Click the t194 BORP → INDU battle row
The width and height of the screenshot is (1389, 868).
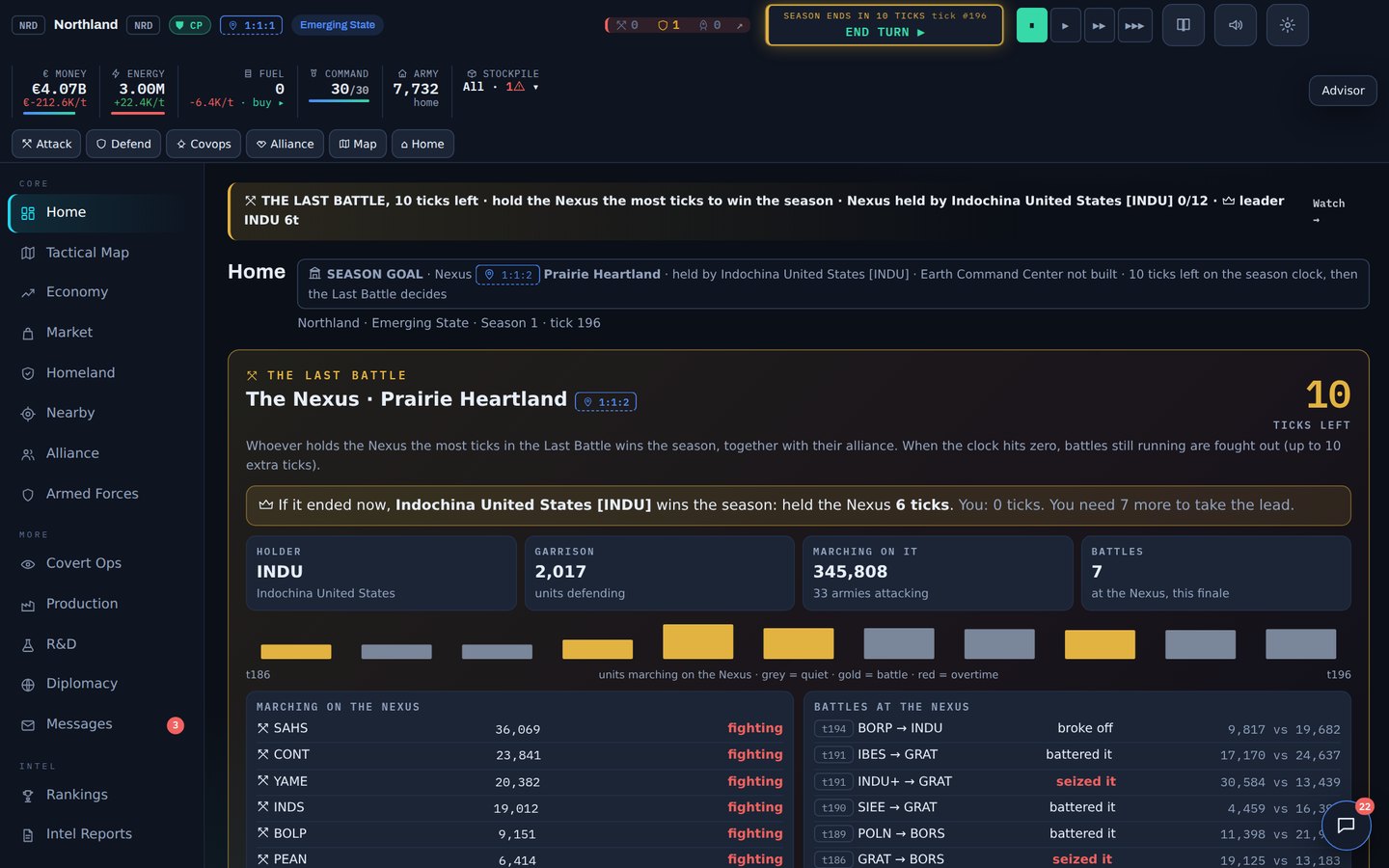click(1076, 729)
